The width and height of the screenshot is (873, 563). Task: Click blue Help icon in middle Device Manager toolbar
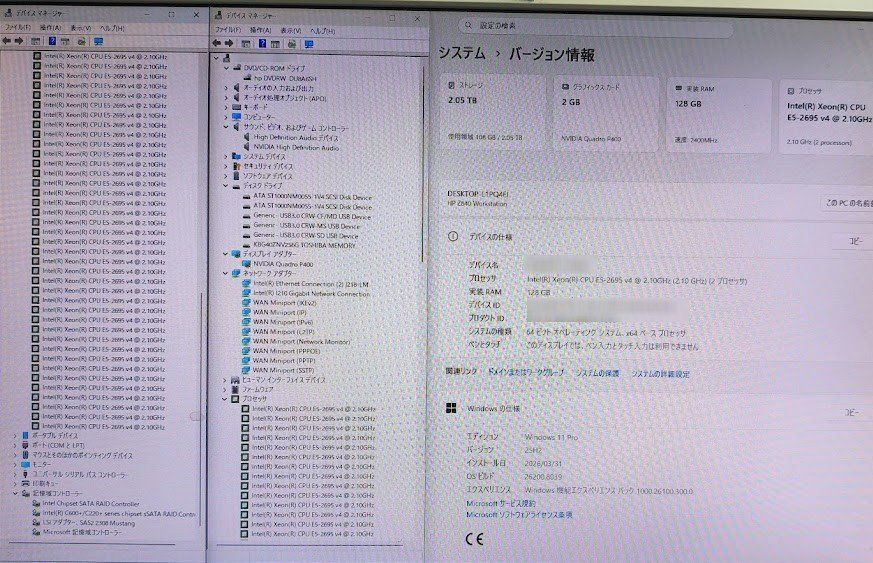coord(262,43)
